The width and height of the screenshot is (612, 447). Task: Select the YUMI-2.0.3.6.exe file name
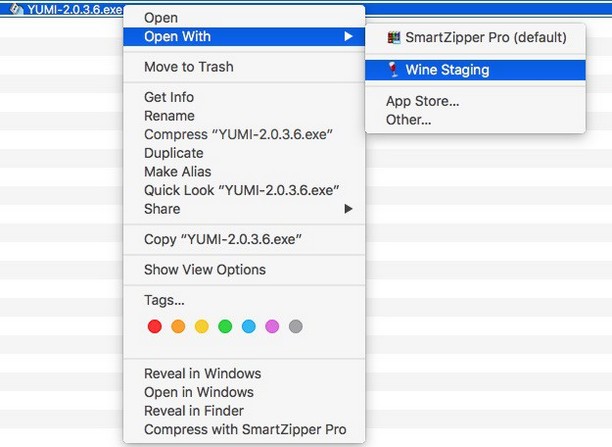tap(75, 9)
